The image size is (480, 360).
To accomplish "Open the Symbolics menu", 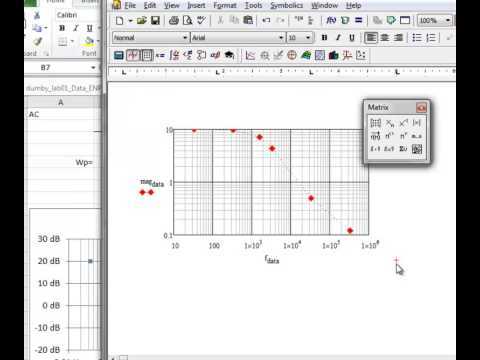I will [x=287, y=5].
